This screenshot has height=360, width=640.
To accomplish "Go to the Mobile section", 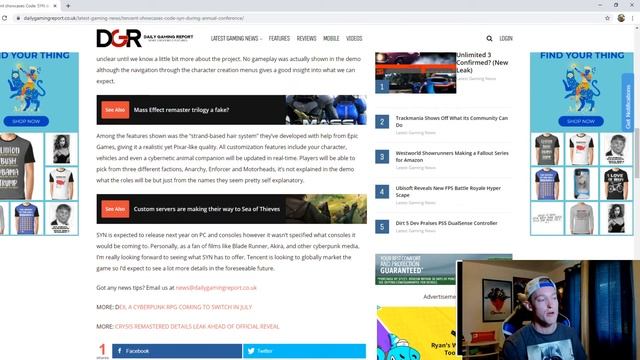I will tap(331, 38).
